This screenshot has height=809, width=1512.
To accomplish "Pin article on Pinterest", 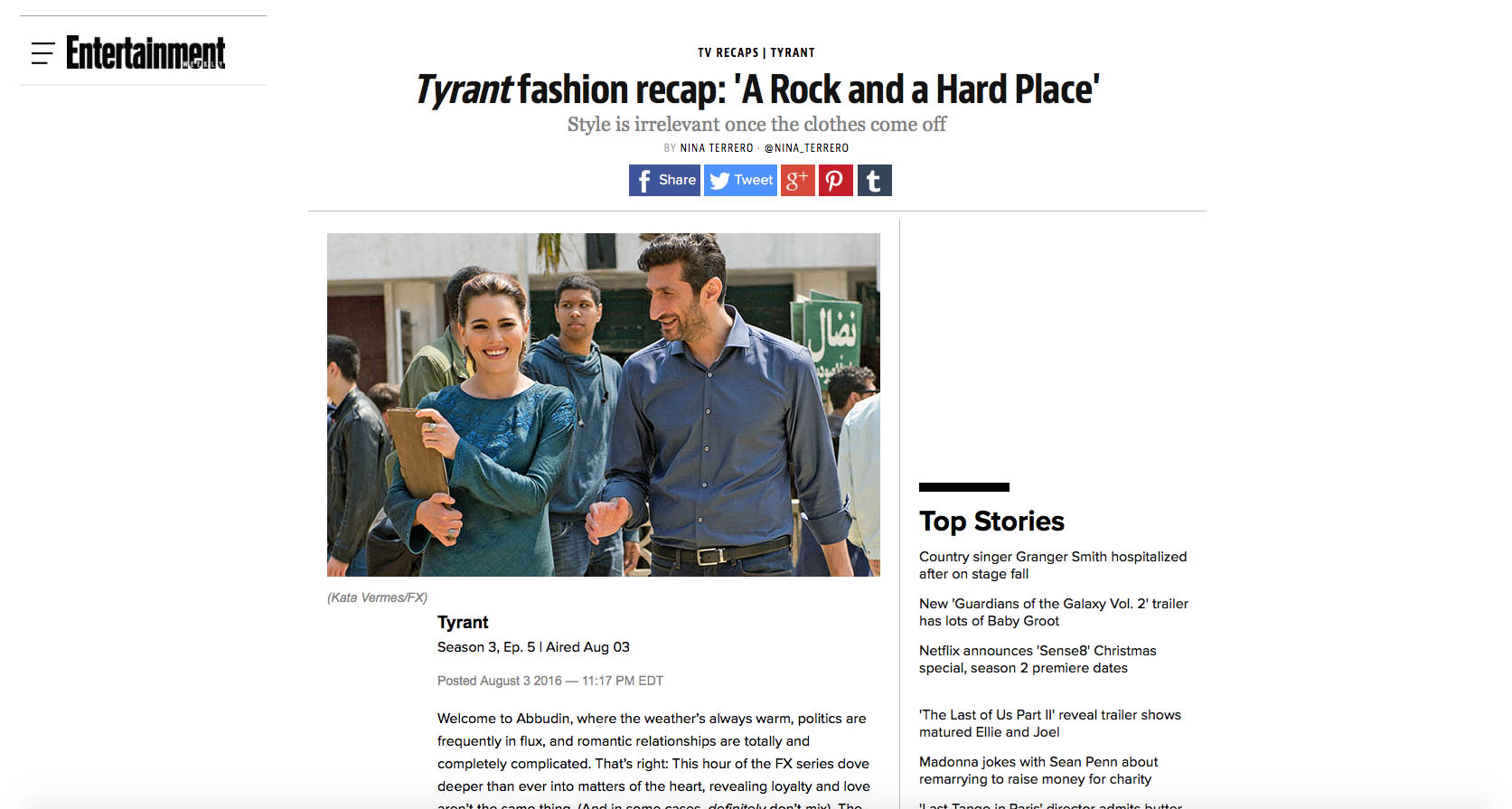I will point(836,180).
